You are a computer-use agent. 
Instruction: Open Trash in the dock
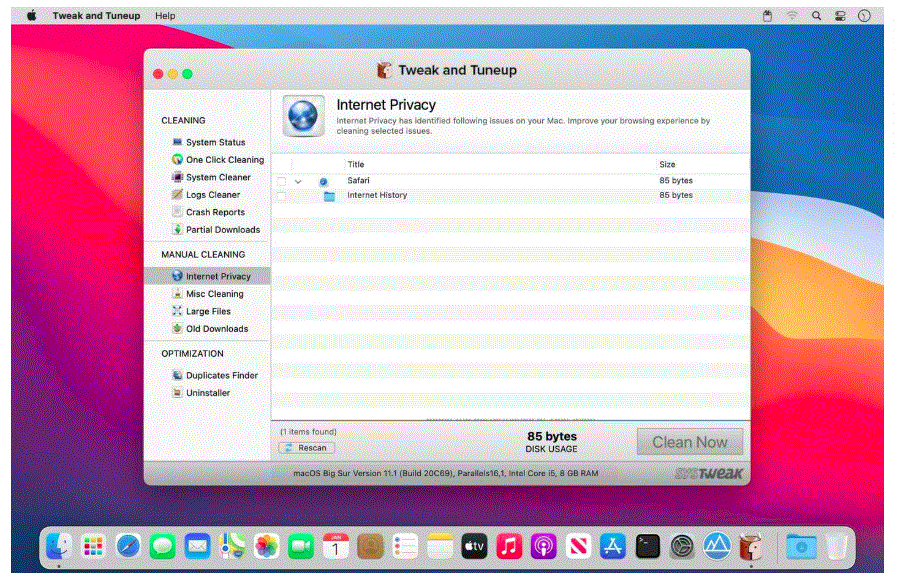click(x=837, y=546)
